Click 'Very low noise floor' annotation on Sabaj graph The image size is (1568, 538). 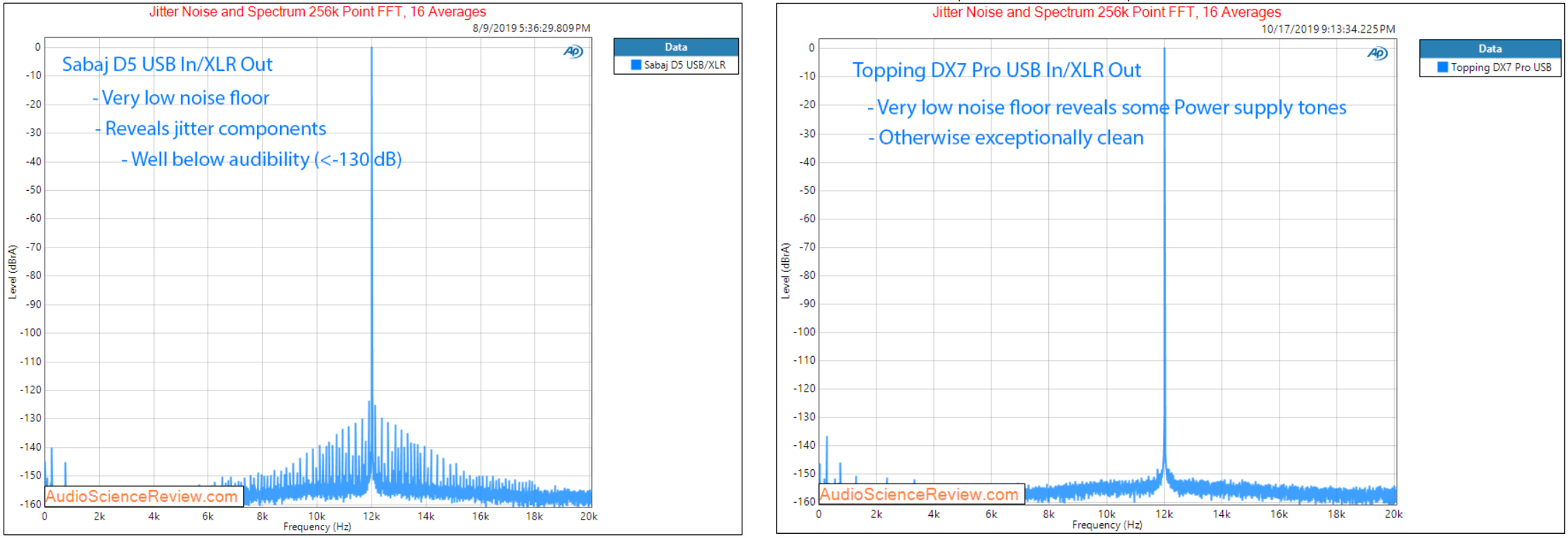point(181,98)
